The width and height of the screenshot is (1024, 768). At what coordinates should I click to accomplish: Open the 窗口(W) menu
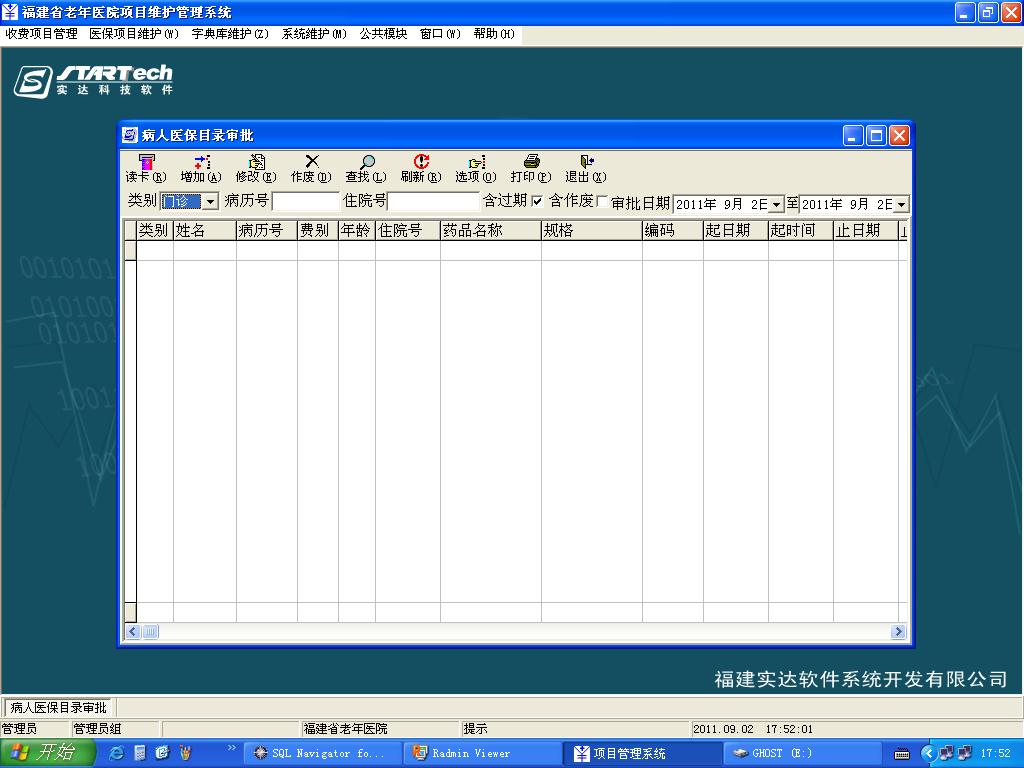click(x=440, y=34)
